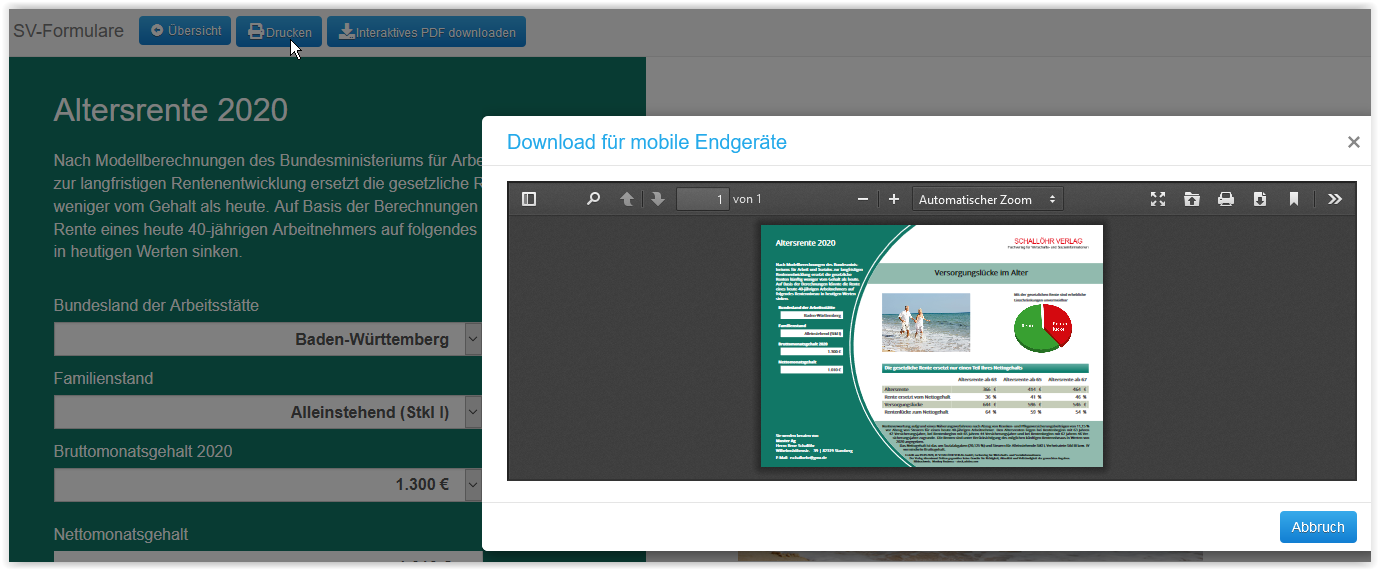Click Interaktives PDF downloaden button
This screenshot has height=570, width=1379.
(426, 32)
